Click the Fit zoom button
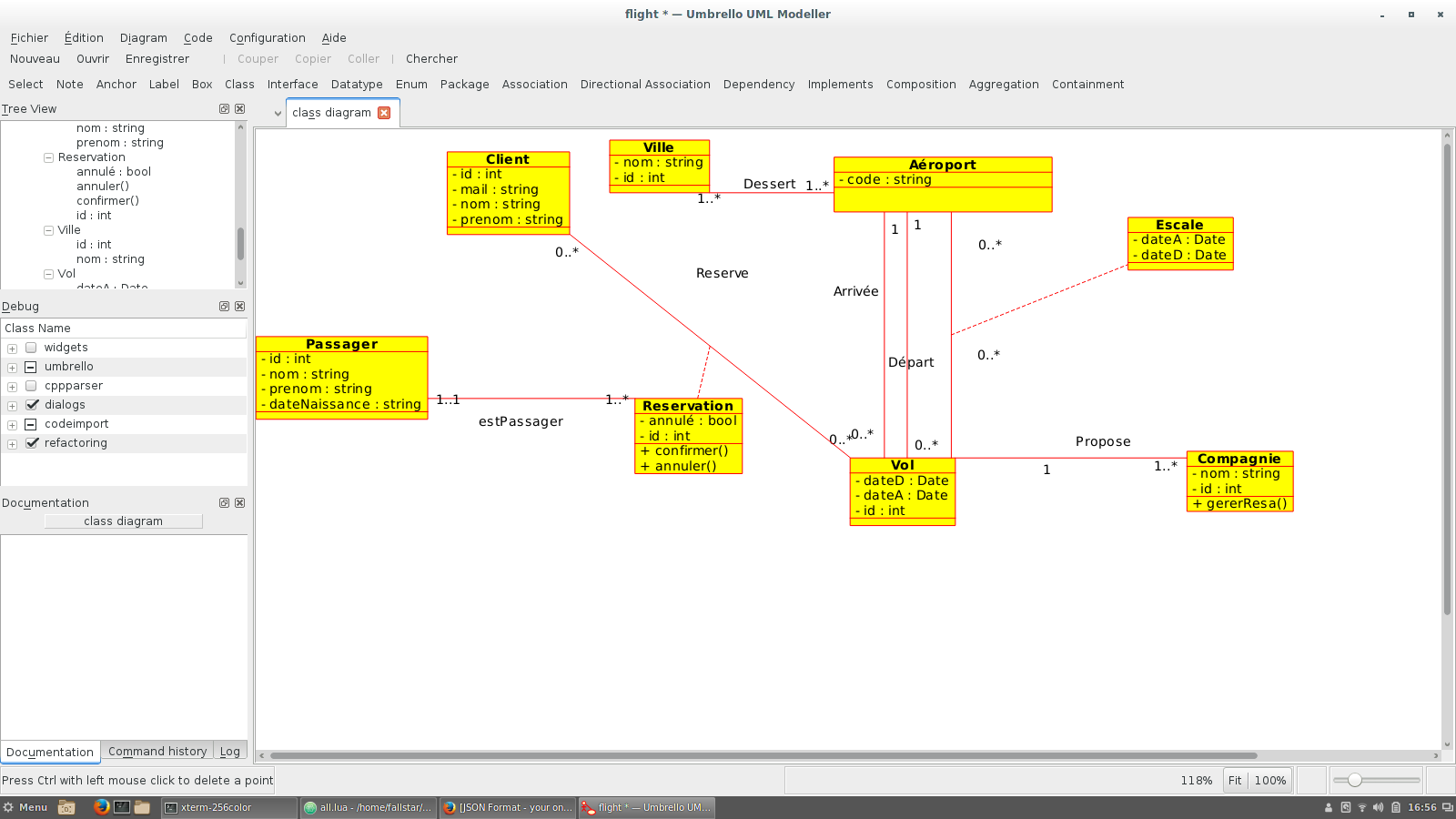 (x=1235, y=781)
